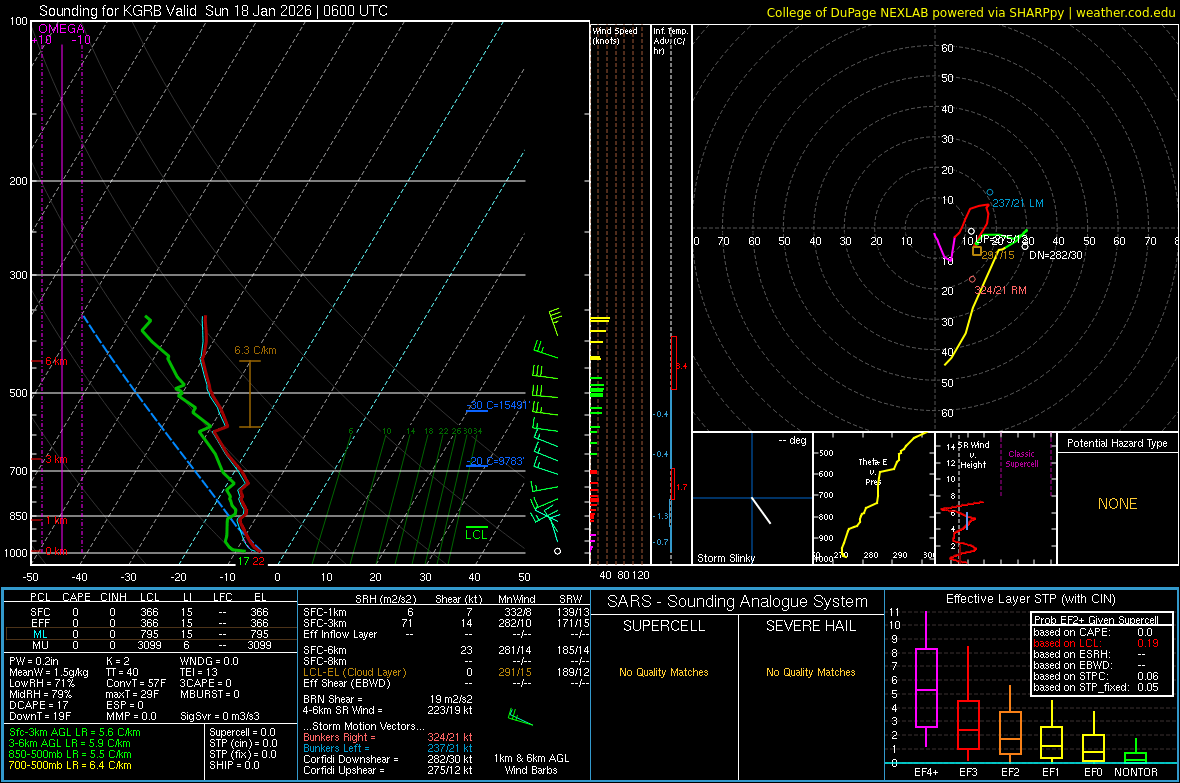This screenshot has width=1180, height=783.
Task: Click the OMEGA label on skew-T
Action: (62, 29)
